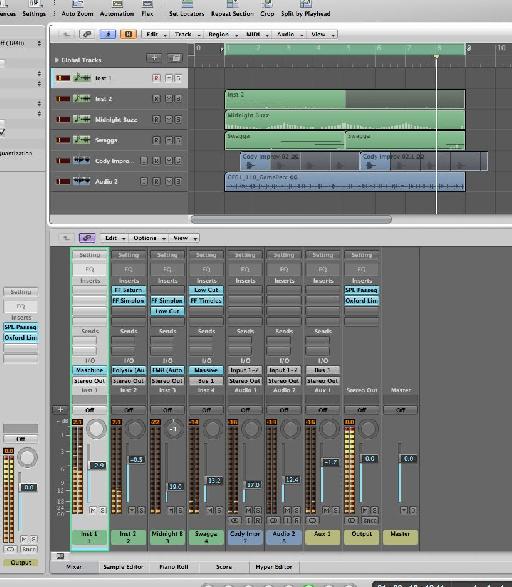Viewport: 512px width, 587px height.
Task: Solo the Swagga track in track list
Action: click(x=178, y=140)
